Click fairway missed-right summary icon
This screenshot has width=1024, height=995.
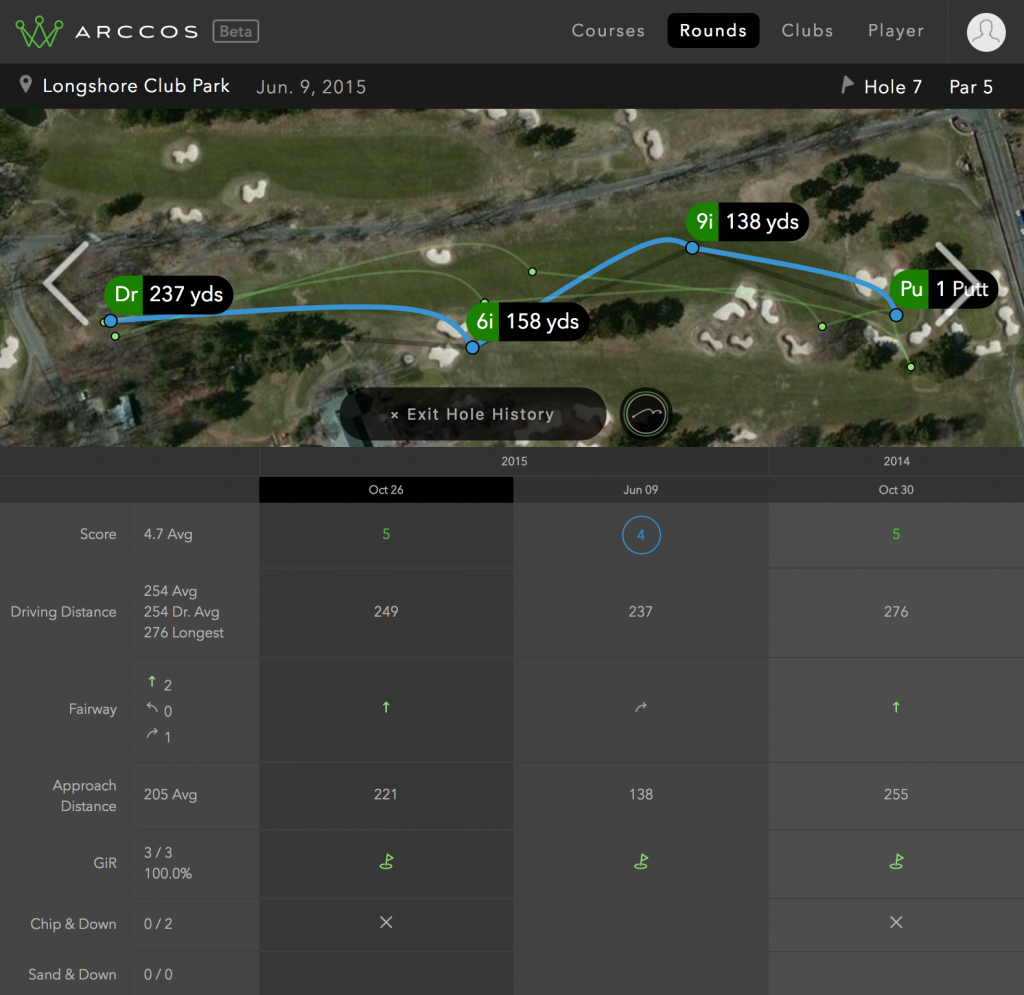pyautogui.click(x=152, y=734)
